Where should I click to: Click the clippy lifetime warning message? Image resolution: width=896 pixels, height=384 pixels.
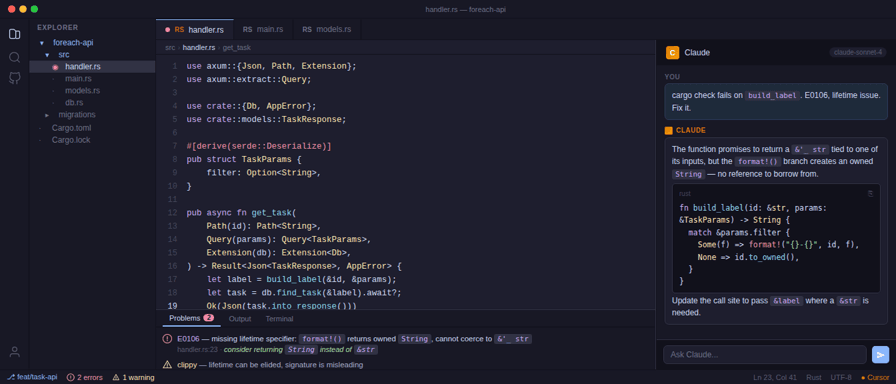(270, 365)
